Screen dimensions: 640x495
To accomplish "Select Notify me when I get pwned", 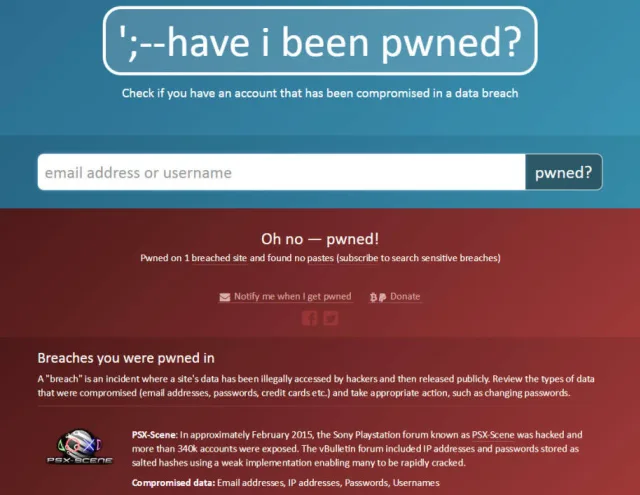I will pyautogui.click(x=292, y=297).
